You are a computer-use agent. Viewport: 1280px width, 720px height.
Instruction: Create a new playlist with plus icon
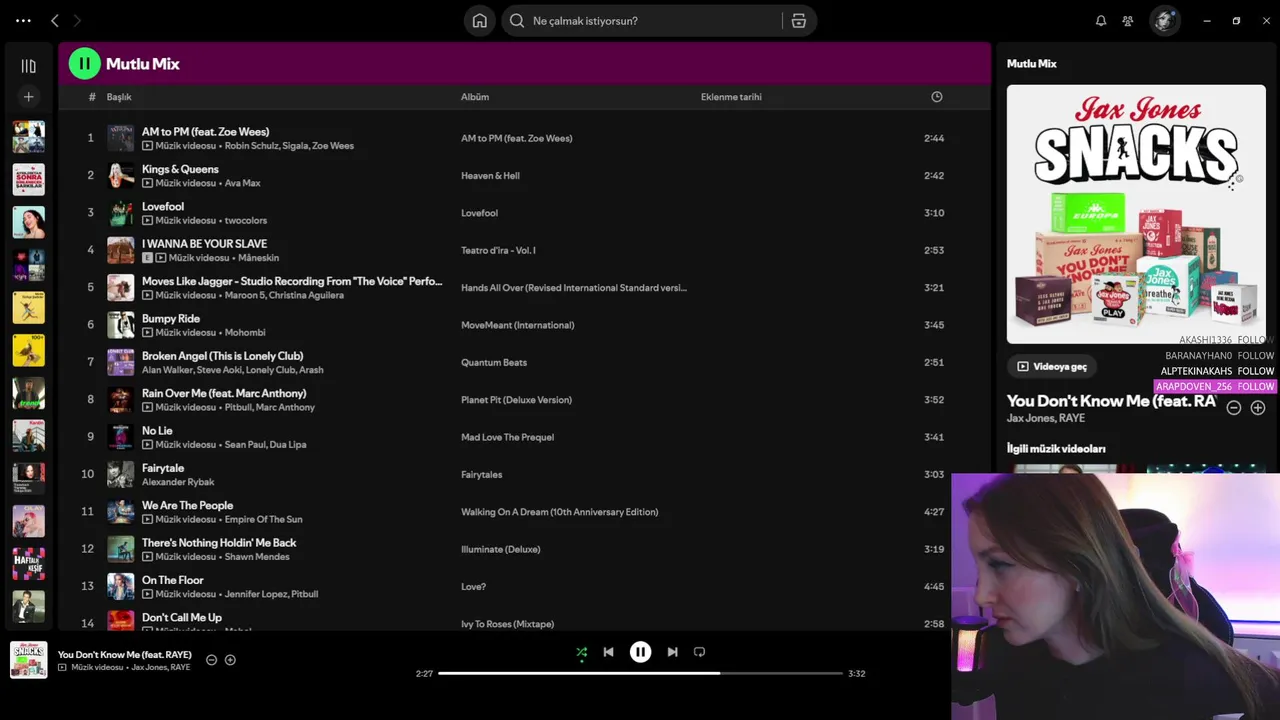click(x=28, y=97)
